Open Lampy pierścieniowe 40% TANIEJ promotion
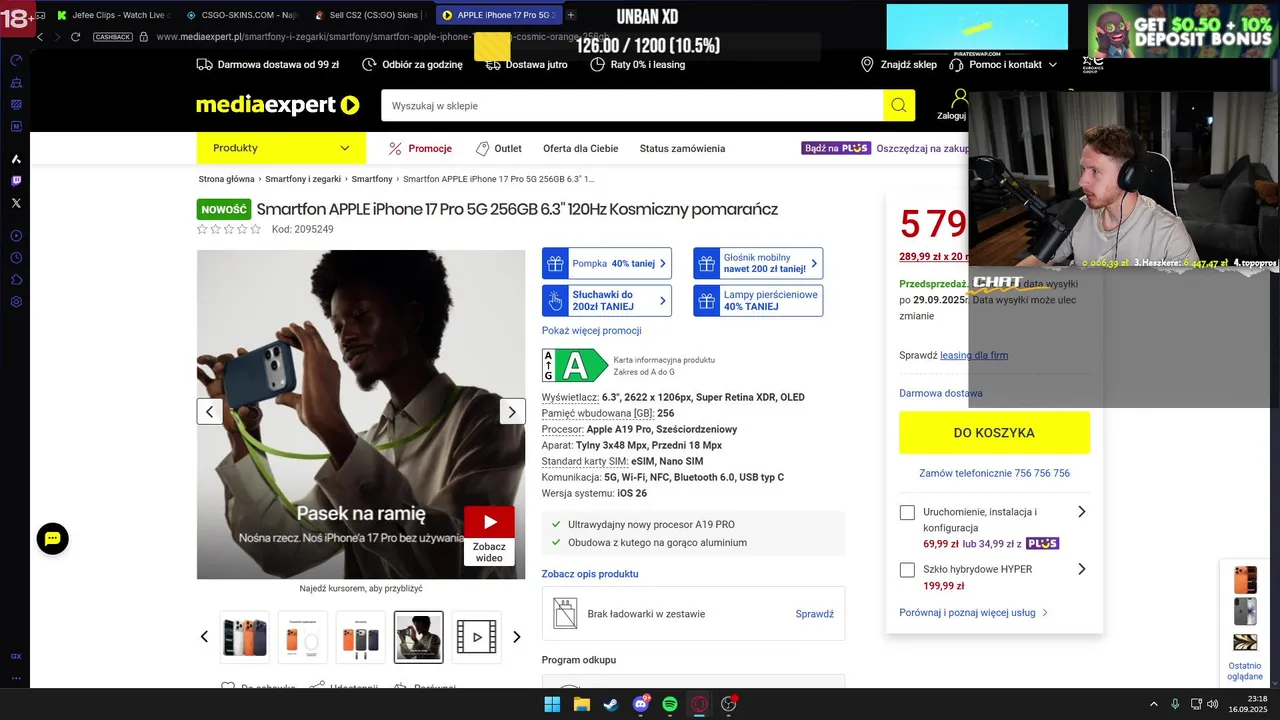The height and width of the screenshot is (720, 1280). [x=758, y=301]
